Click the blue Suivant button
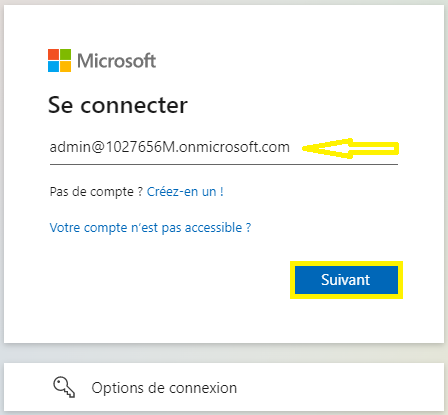Image resolution: width=448 pixels, height=415 pixels. tap(346, 280)
